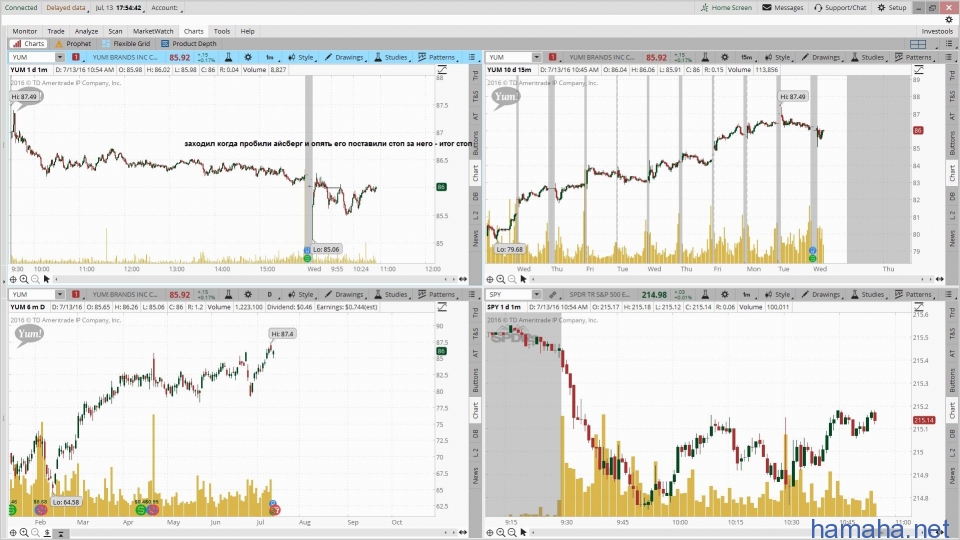960x540 pixels.
Task: Expand YUM symbol dropdown in top-left chart
Action: [x=61, y=57]
